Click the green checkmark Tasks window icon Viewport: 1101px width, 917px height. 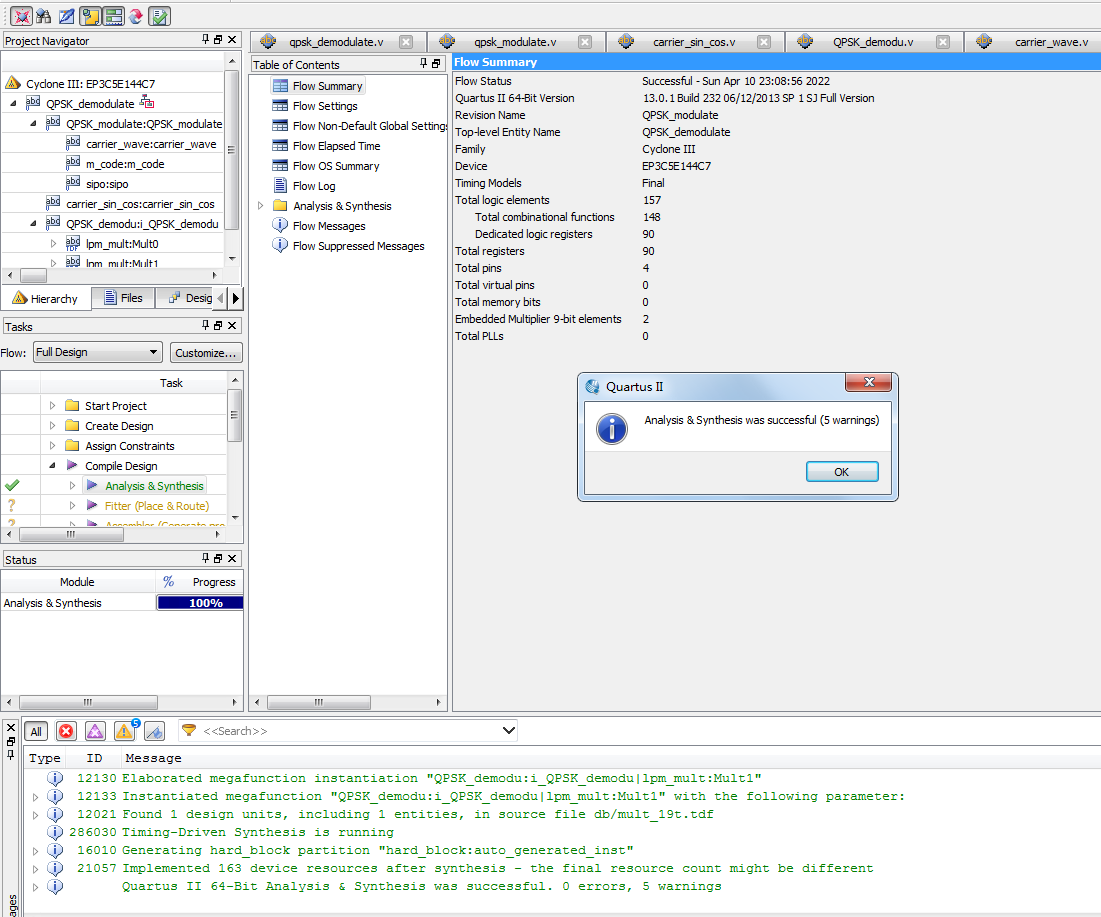click(159, 16)
